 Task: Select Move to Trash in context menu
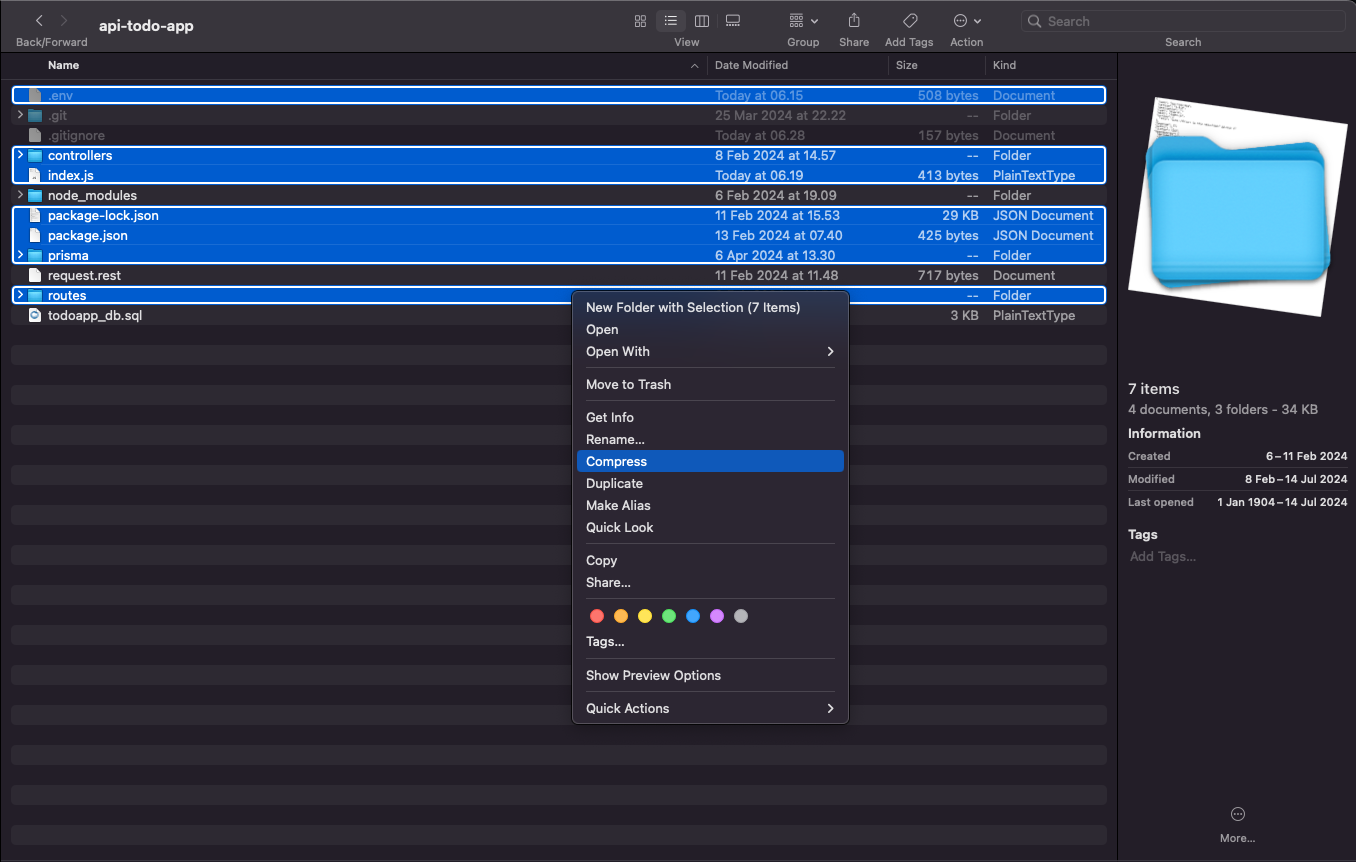click(628, 385)
